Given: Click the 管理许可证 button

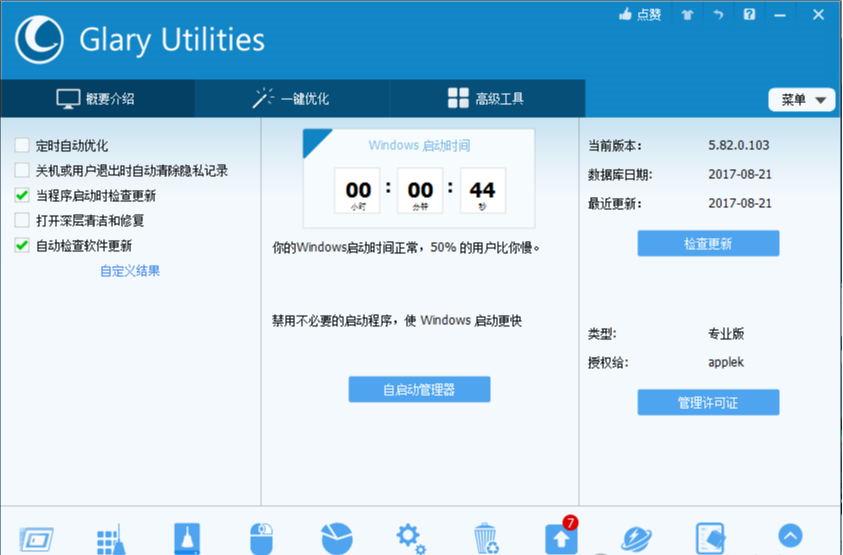Looking at the screenshot, I should point(708,402).
